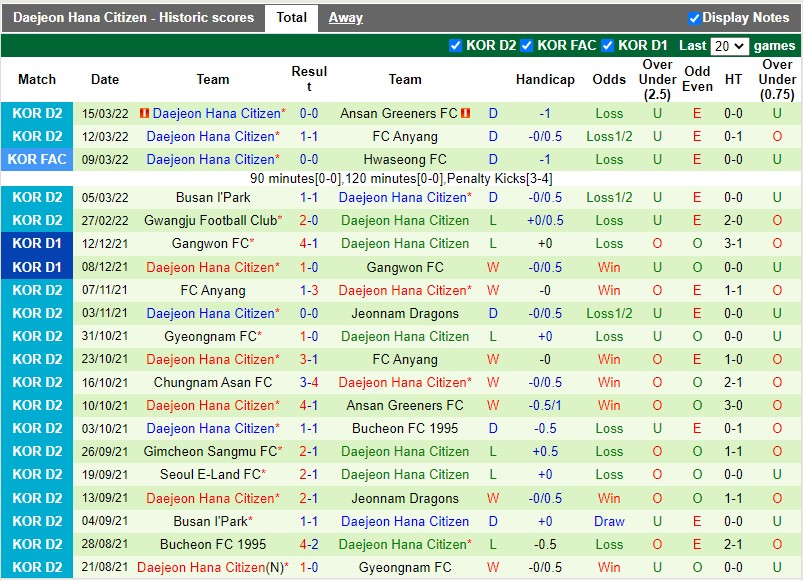Open FC Anyang team in 12/03/22 row
This screenshot has height=581, width=803.
point(405,137)
